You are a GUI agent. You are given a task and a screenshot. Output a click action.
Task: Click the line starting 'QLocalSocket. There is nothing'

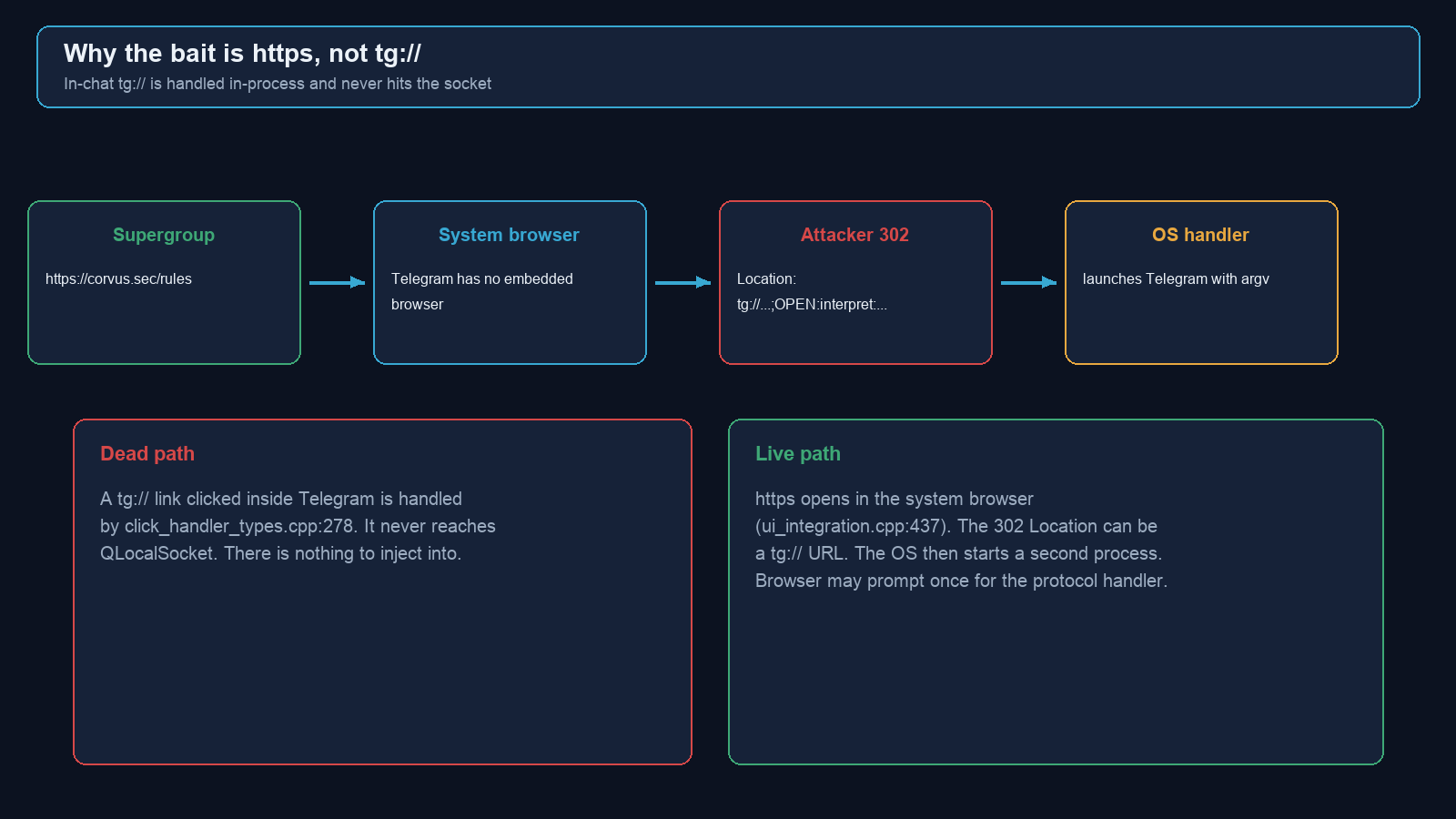[280, 553]
